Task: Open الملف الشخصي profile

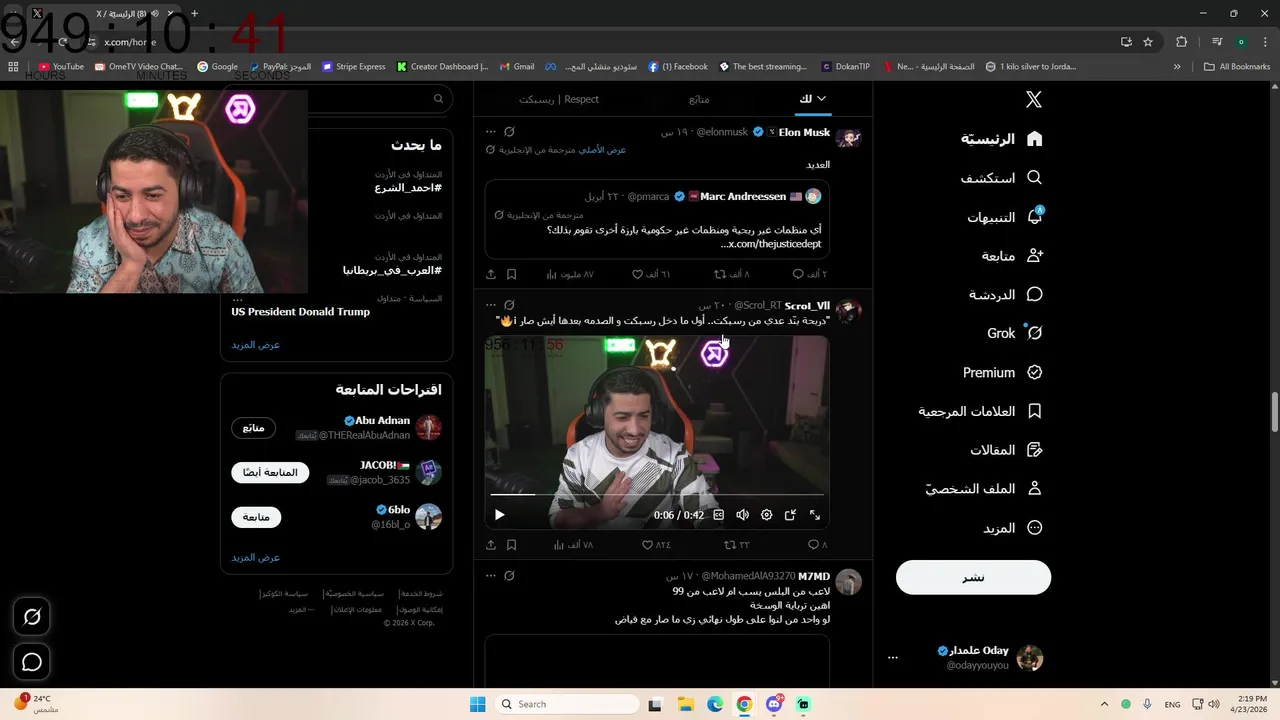Action: click(984, 489)
